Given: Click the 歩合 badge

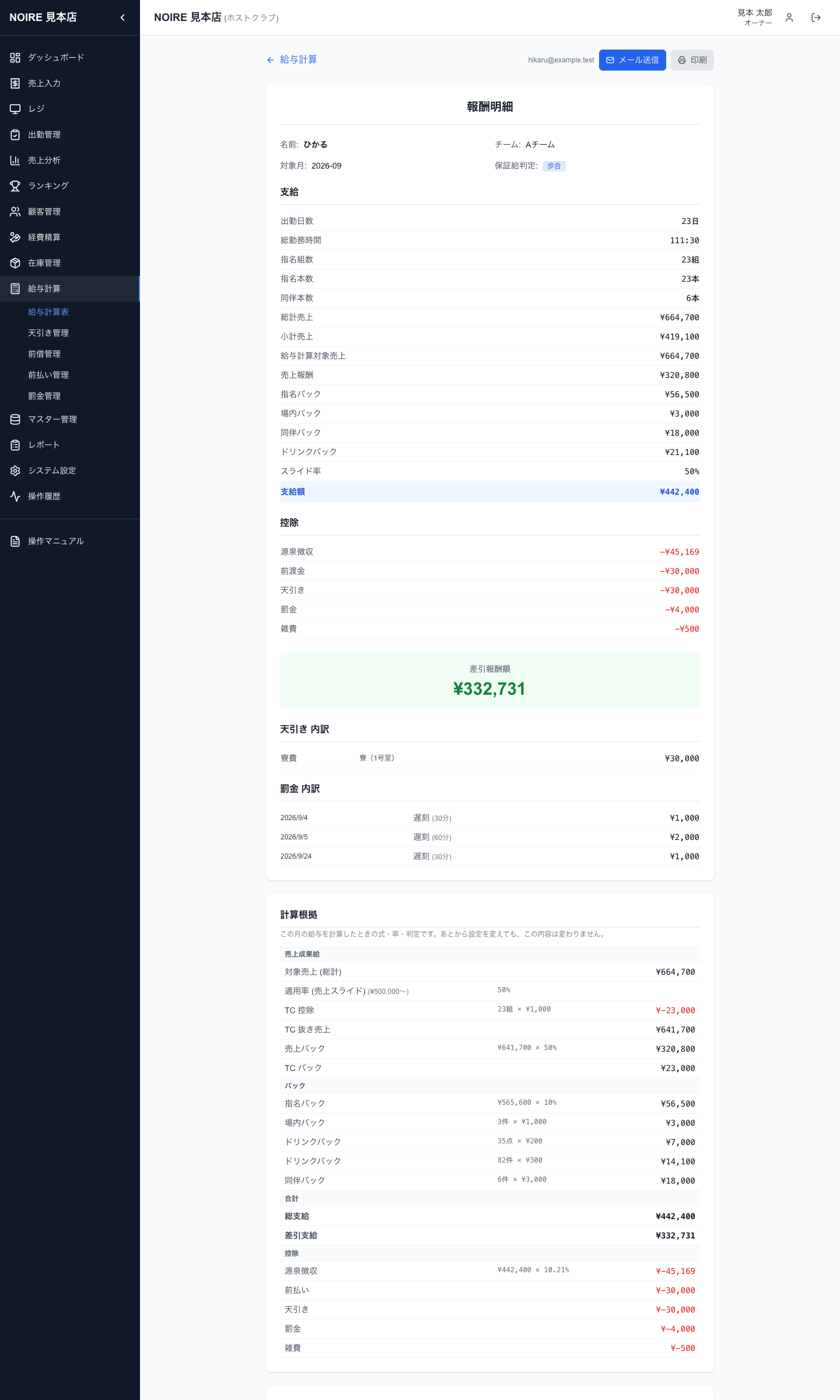Looking at the screenshot, I should pos(554,166).
